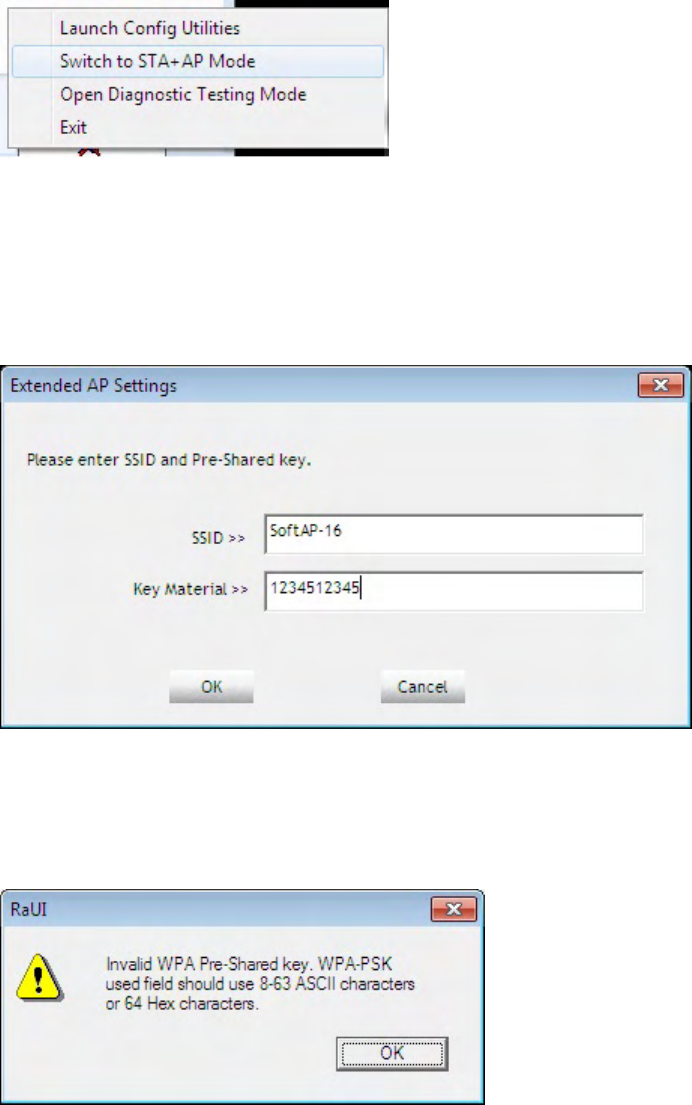Dismiss the RaUI warning with OK

point(392,1054)
